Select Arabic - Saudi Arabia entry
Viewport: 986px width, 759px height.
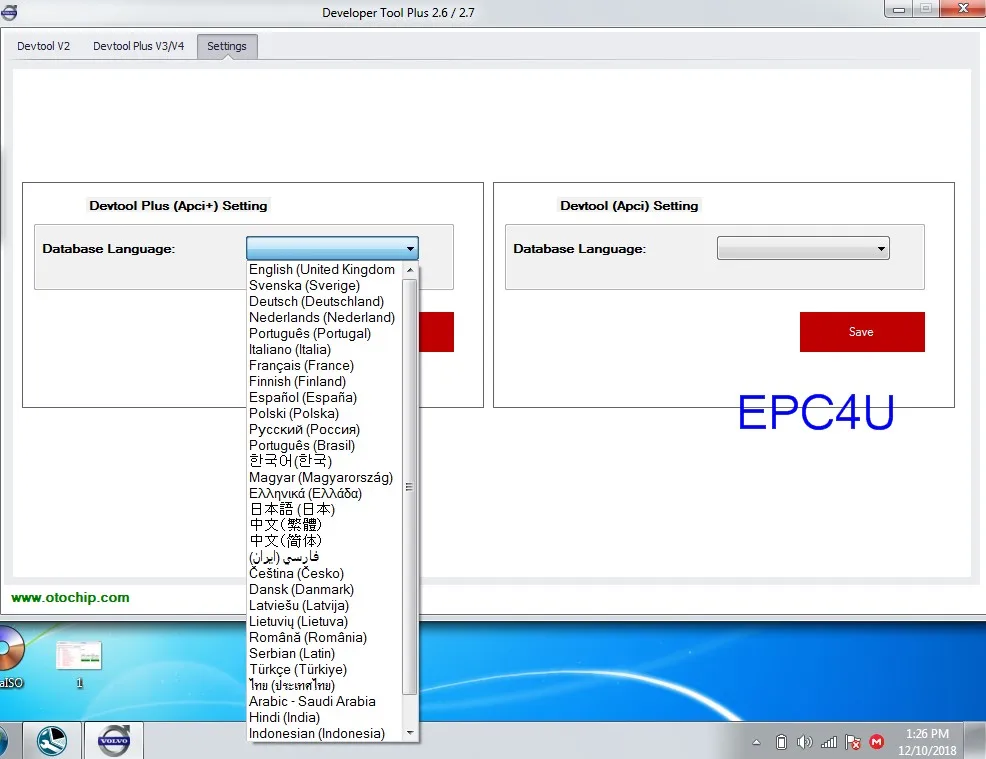coord(324,701)
